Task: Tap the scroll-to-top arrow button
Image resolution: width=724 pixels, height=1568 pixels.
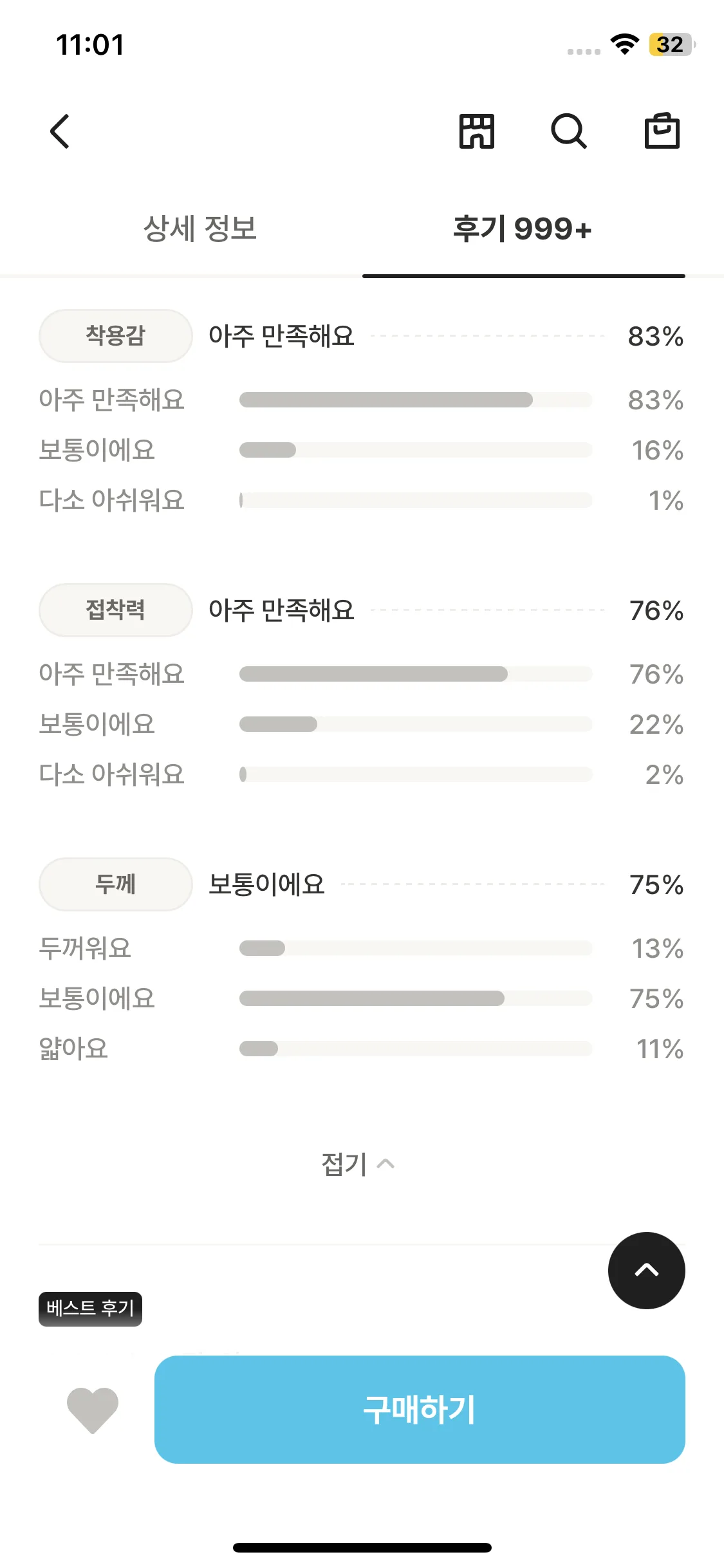Action: point(646,1270)
